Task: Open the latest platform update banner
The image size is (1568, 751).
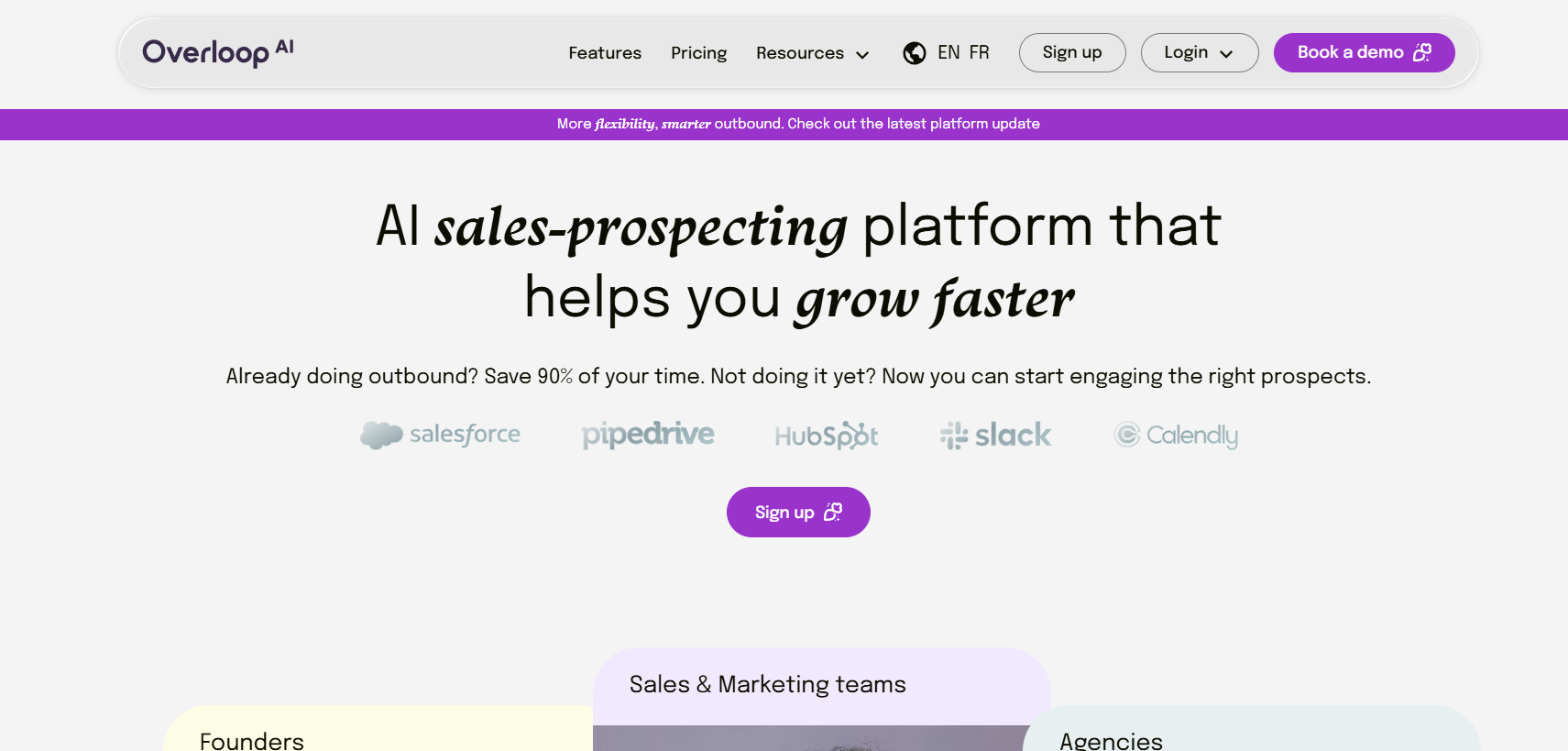Action: (797, 124)
